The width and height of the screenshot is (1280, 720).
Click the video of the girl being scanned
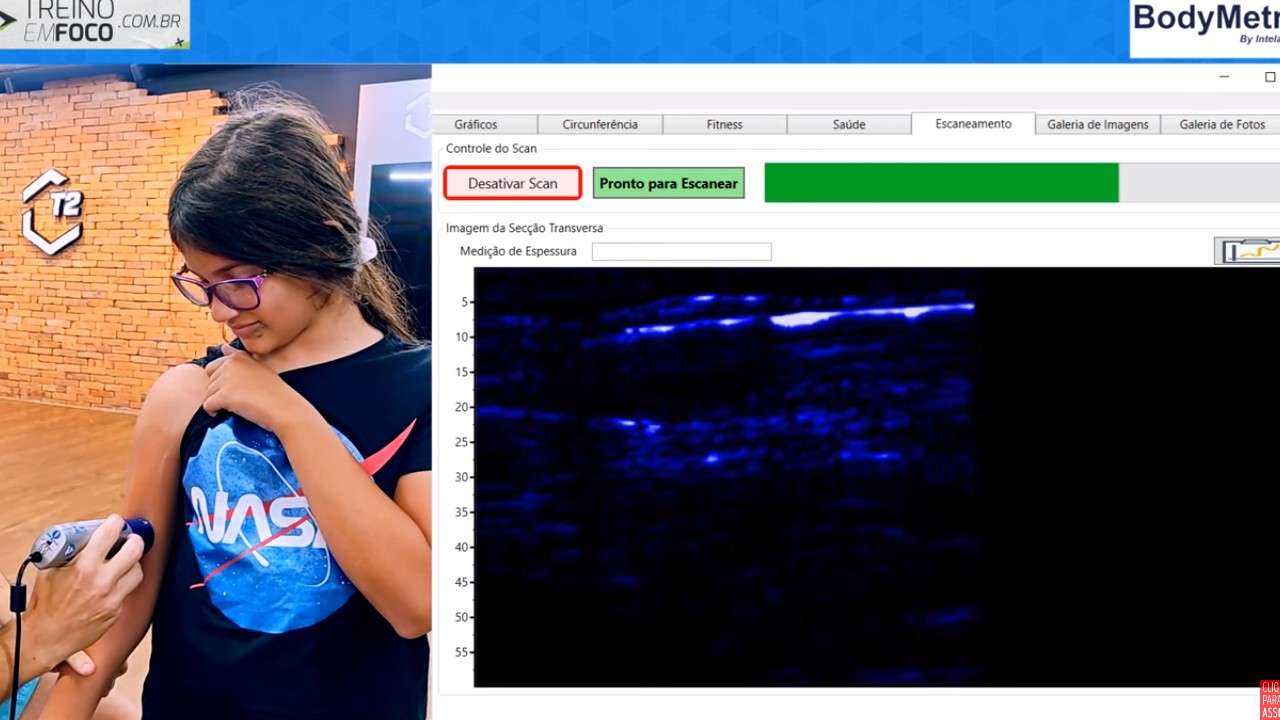coord(215,392)
